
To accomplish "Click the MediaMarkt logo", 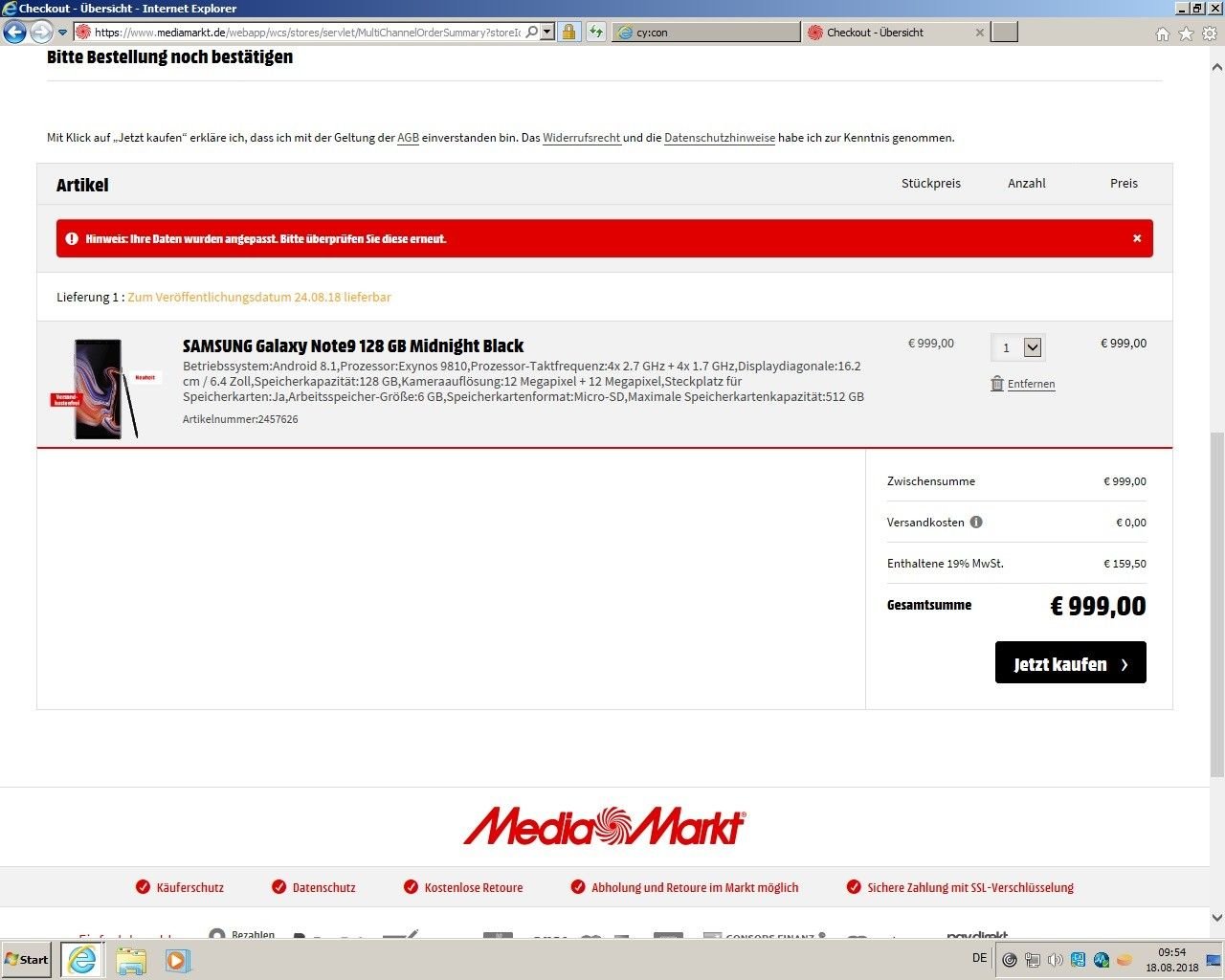I will (x=604, y=826).
